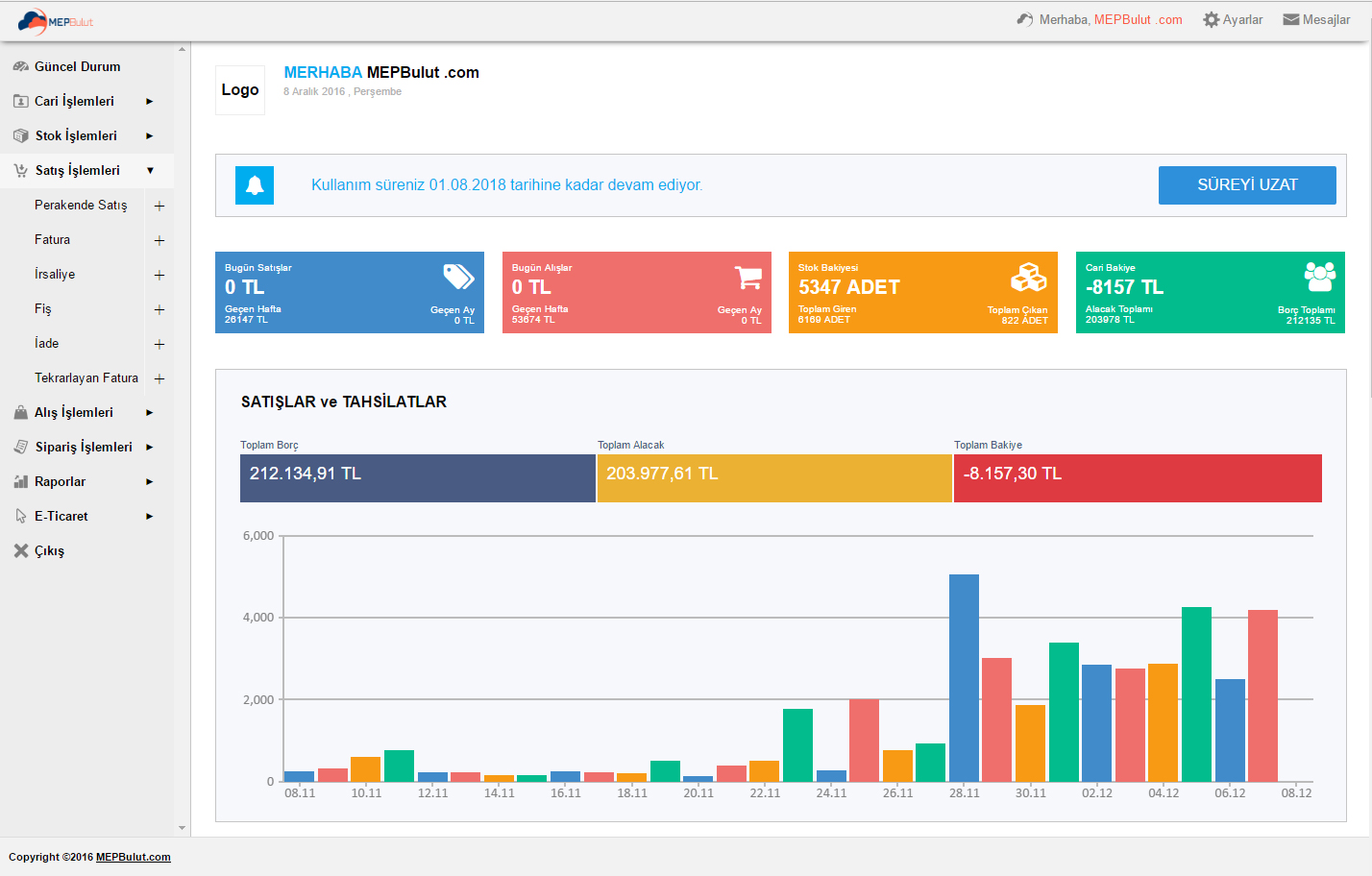Click the Bugün Satışlar summary card
Viewport: 1372px width, 876px height.
350,293
